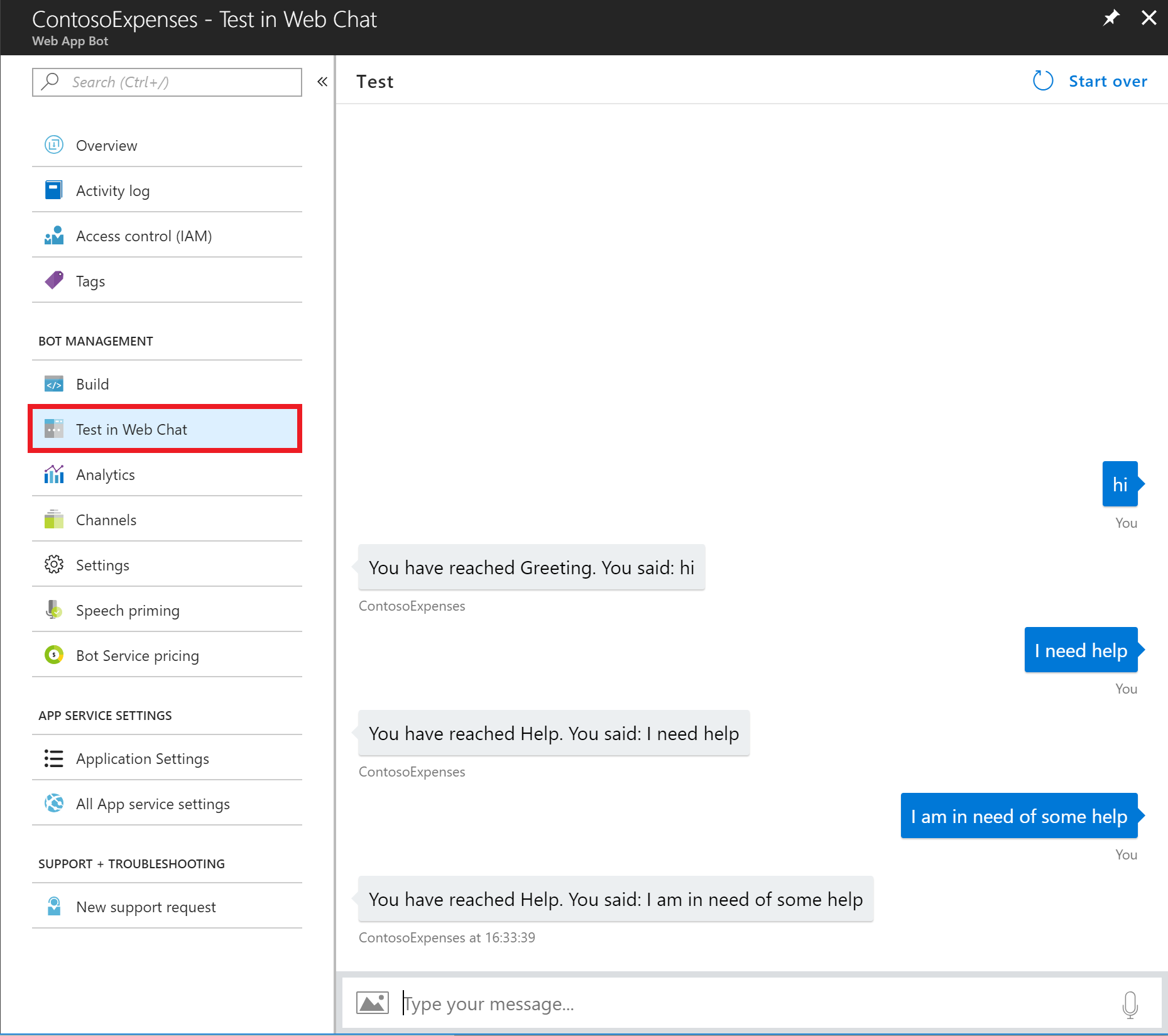Image resolution: width=1168 pixels, height=1036 pixels.
Task: Open All App service settings
Action: point(167,804)
